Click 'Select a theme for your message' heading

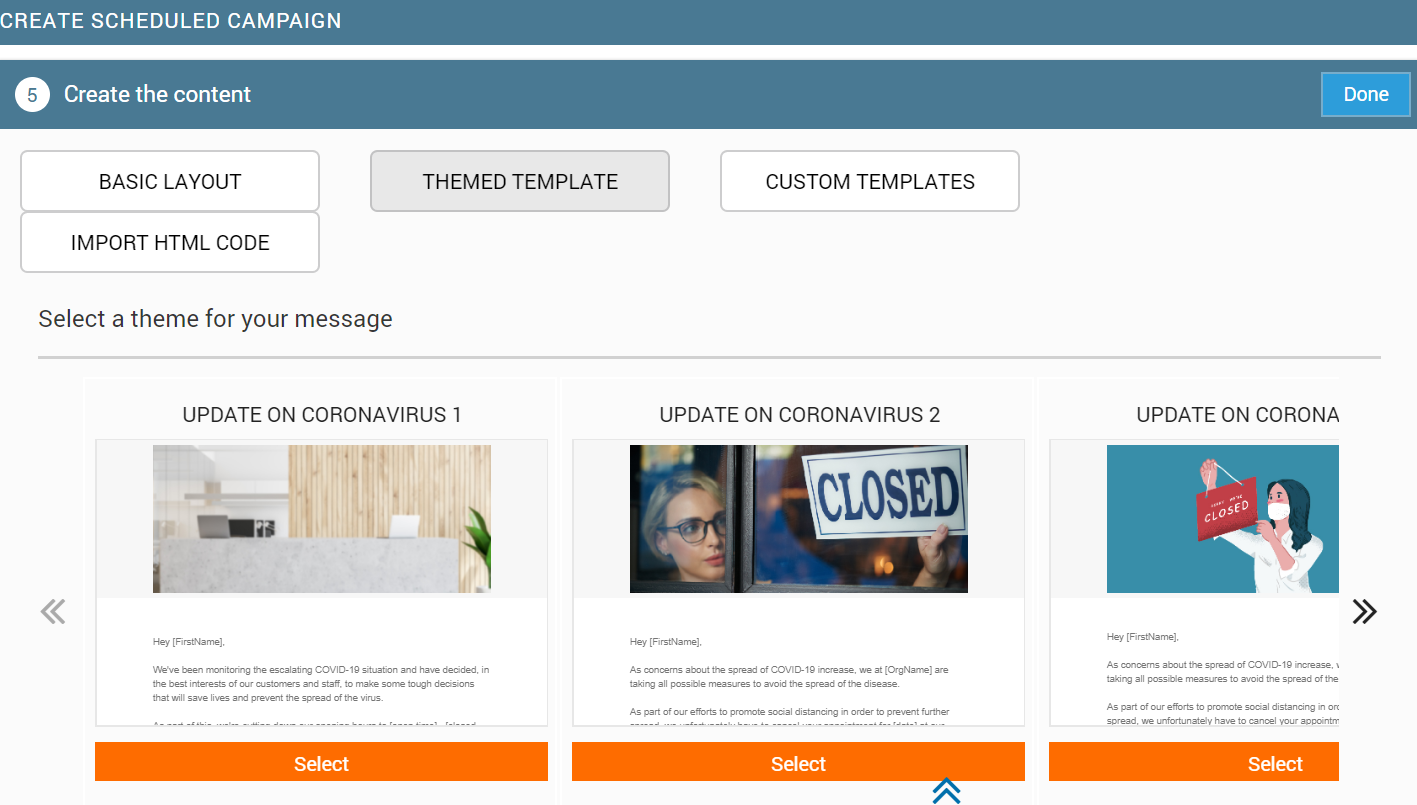coord(215,319)
